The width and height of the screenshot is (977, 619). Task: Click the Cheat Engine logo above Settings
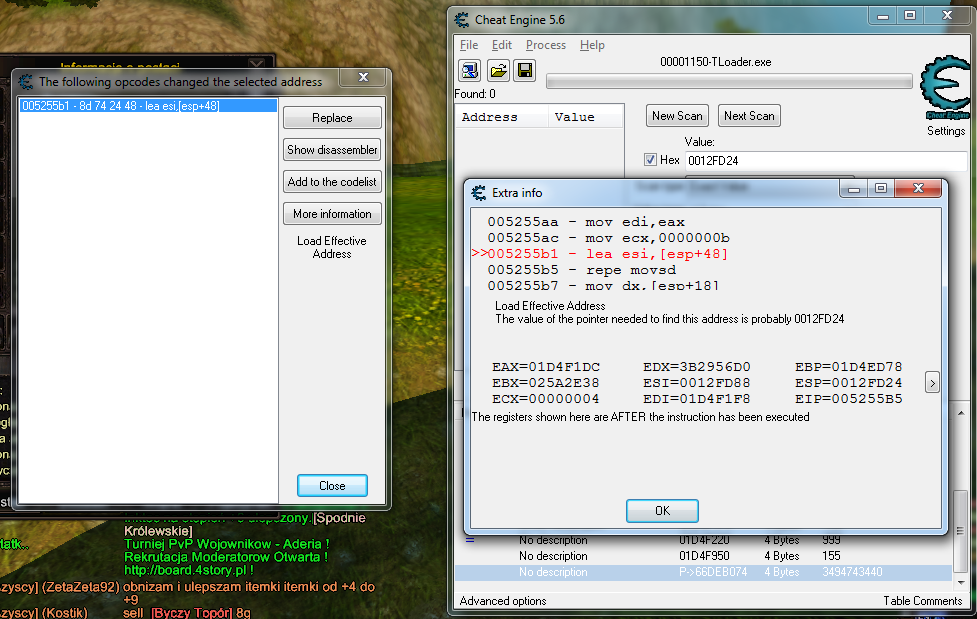point(945,92)
